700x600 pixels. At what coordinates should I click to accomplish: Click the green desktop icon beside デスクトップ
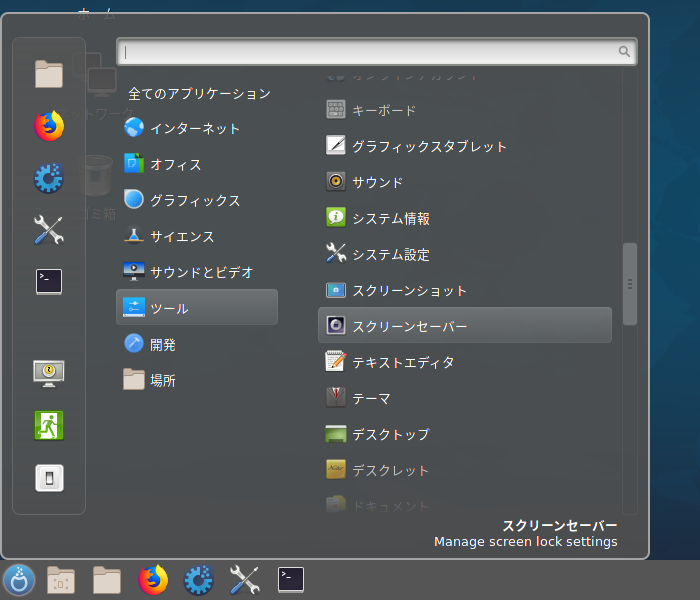[x=336, y=433]
